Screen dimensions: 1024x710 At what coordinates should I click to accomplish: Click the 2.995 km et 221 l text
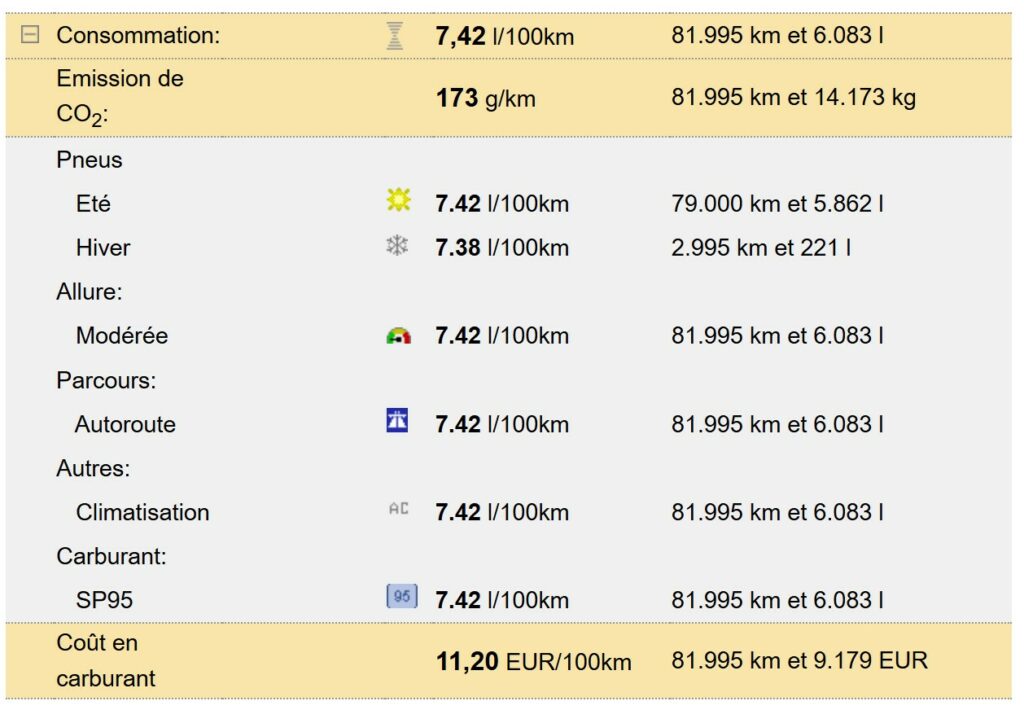tap(760, 248)
